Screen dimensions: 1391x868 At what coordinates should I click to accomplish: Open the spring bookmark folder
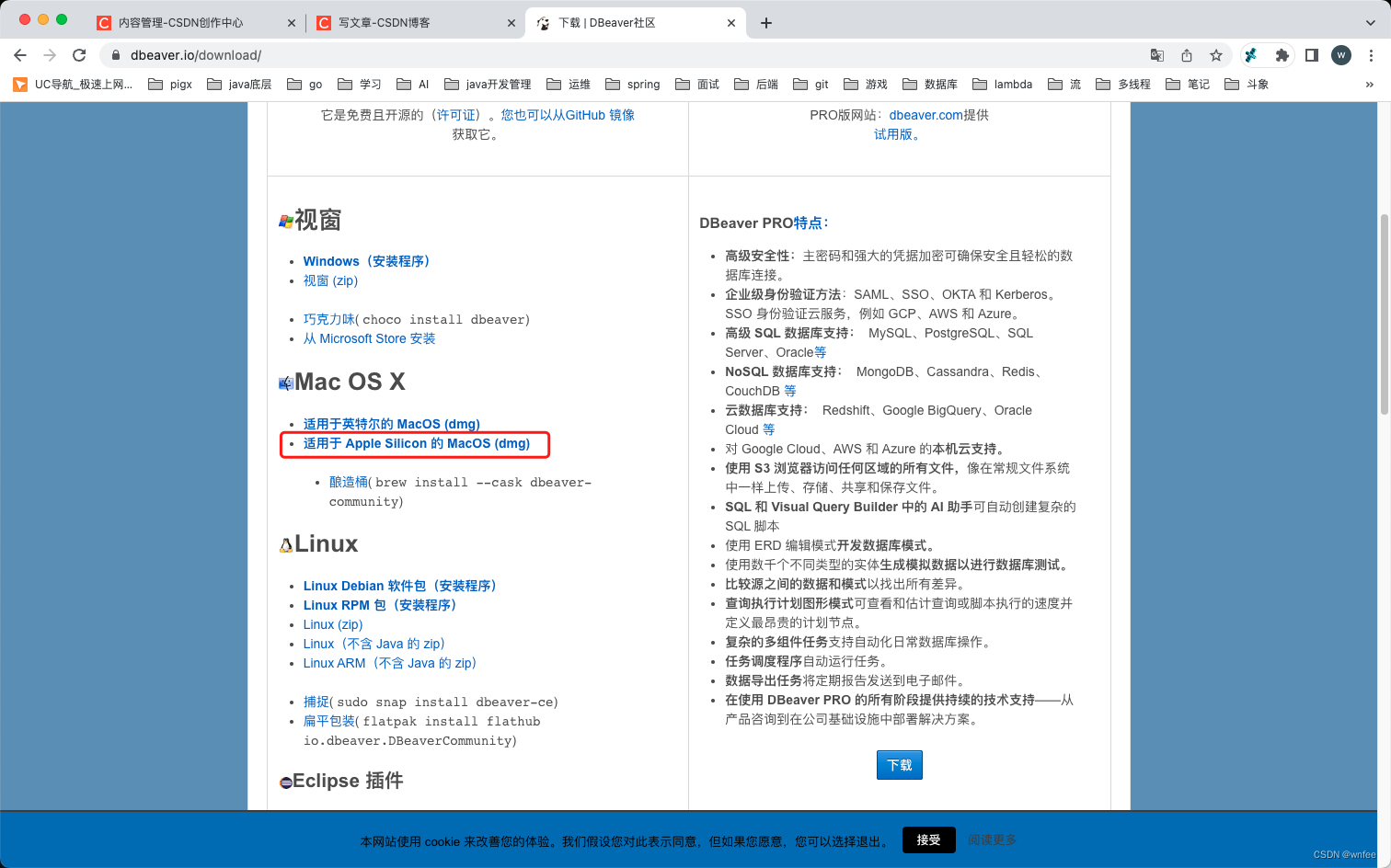[x=633, y=85]
